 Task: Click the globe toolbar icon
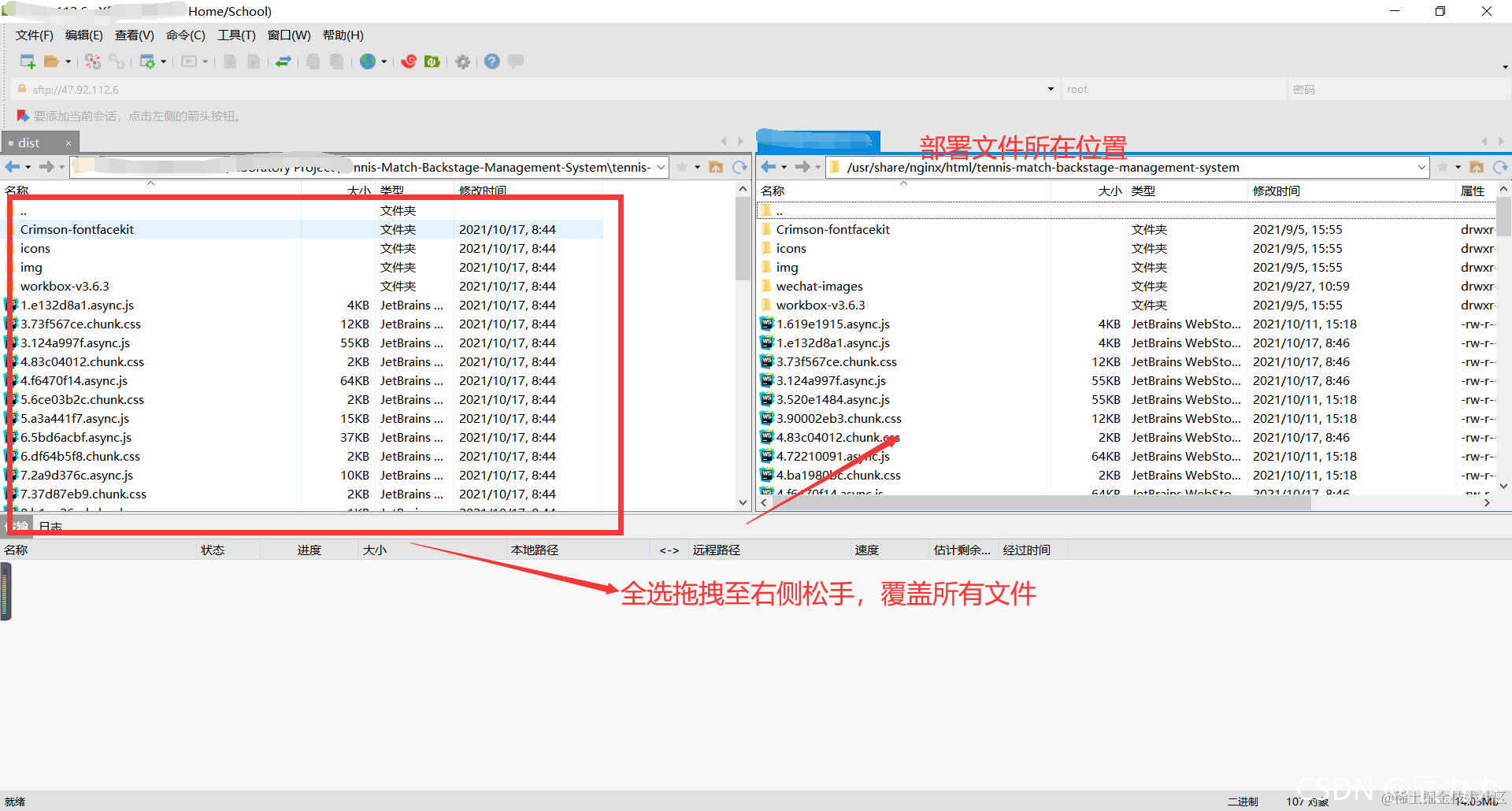[368, 61]
